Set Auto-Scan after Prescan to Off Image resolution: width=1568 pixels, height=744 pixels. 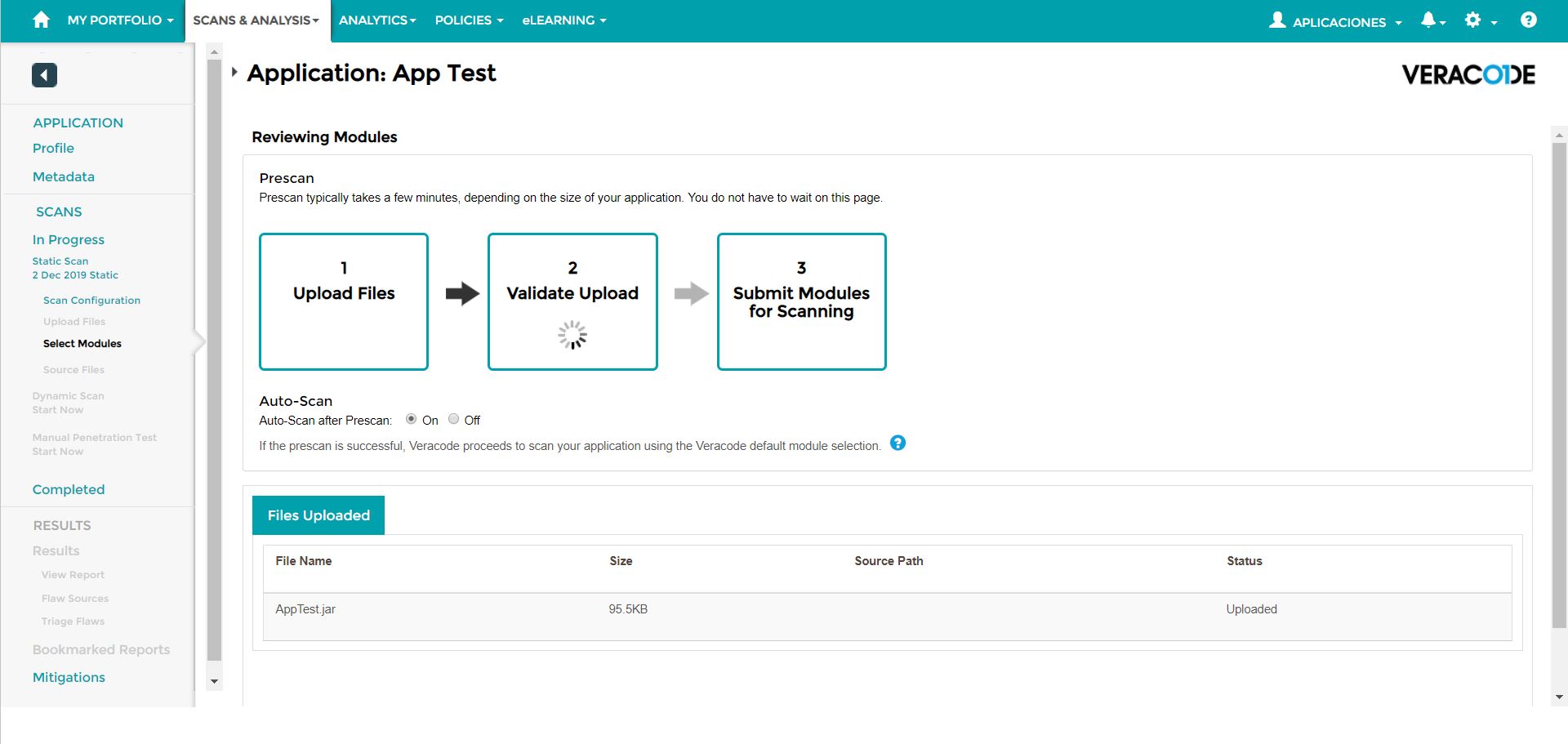(x=453, y=419)
